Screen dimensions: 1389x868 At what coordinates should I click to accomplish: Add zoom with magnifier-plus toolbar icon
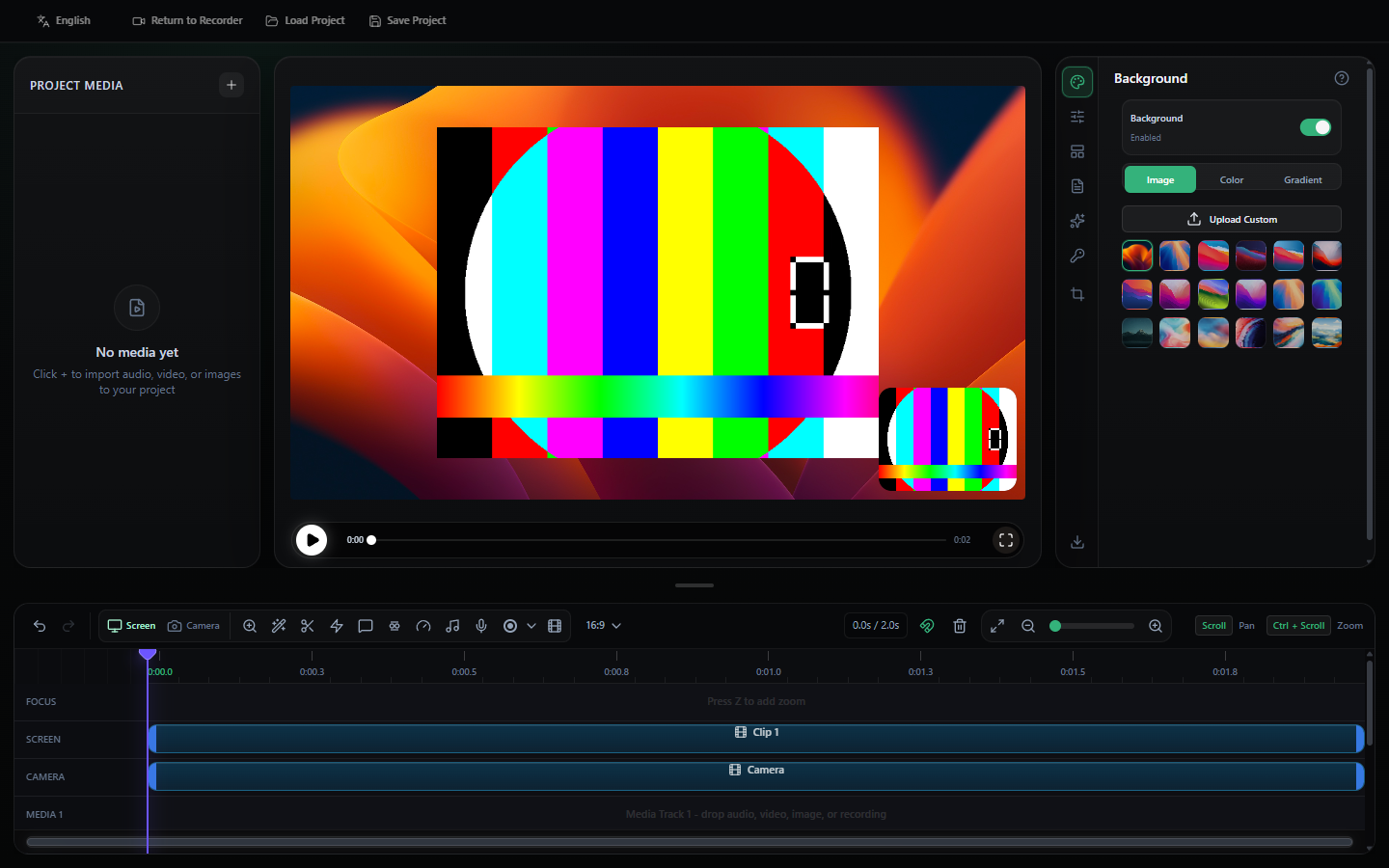click(x=250, y=626)
